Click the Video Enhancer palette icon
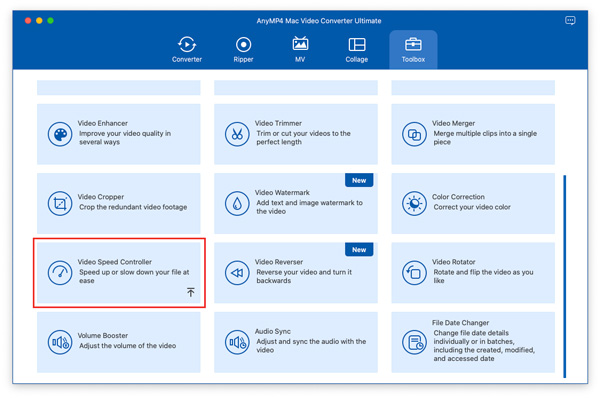Image resolution: width=600 pixels, height=398 pixels. pyautogui.click(x=60, y=134)
